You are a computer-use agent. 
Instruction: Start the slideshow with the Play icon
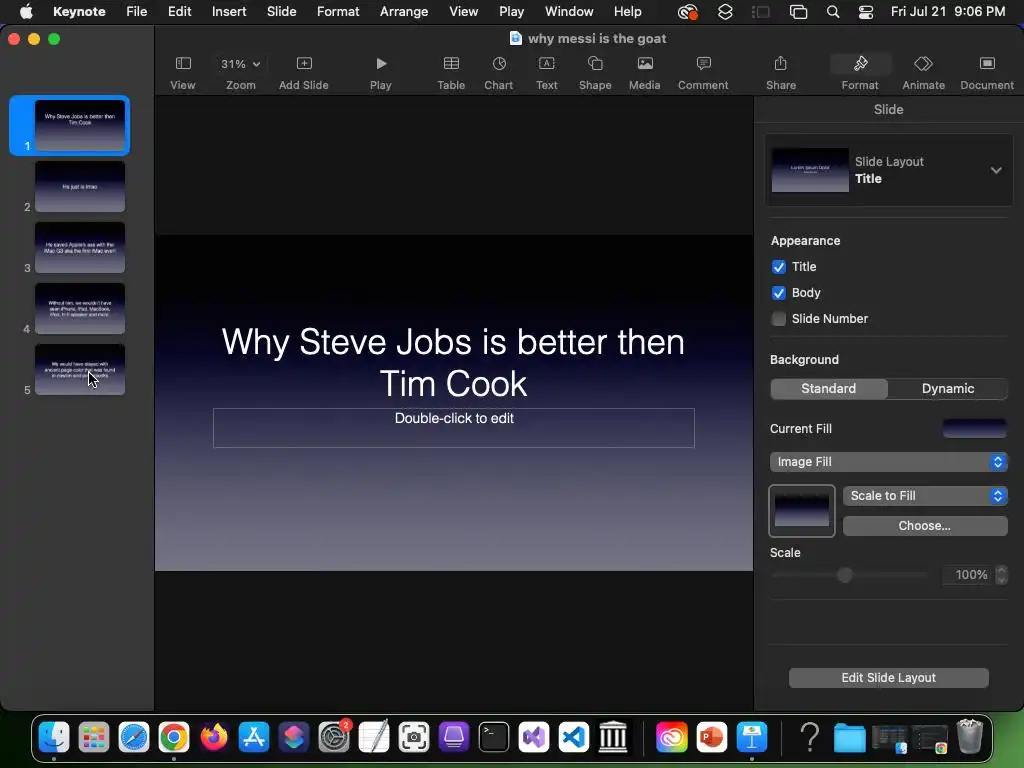click(381, 63)
